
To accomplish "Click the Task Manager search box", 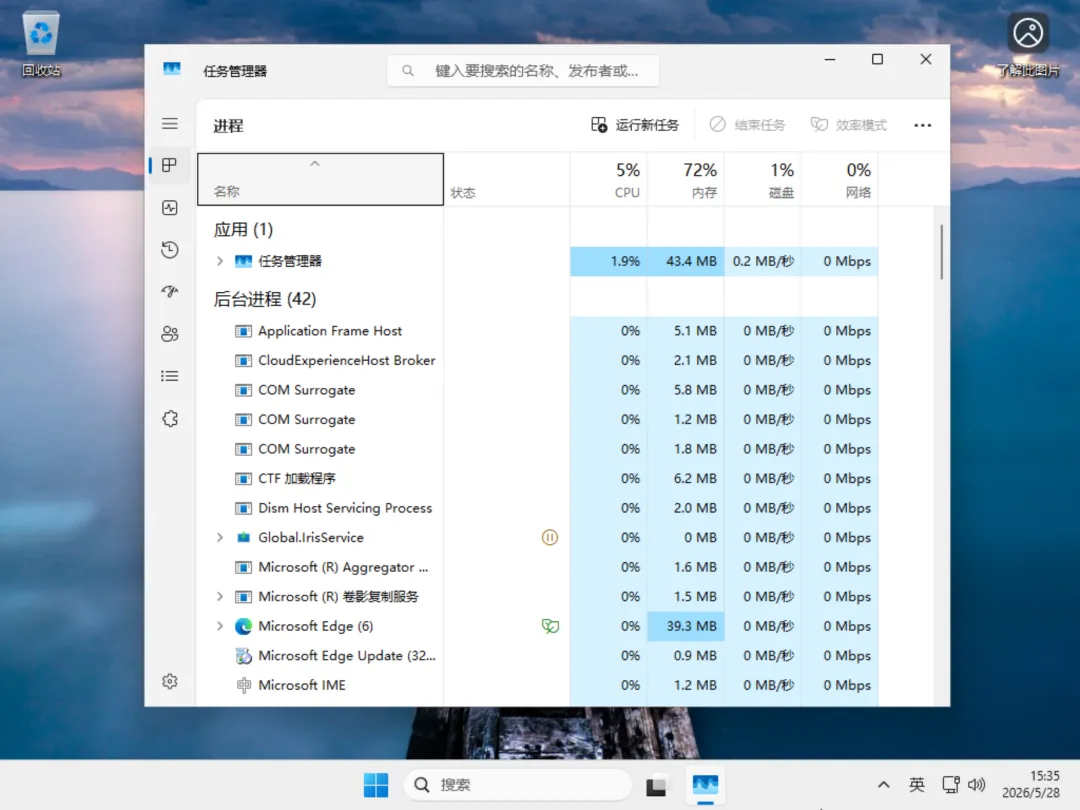I will [x=523, y=70].
